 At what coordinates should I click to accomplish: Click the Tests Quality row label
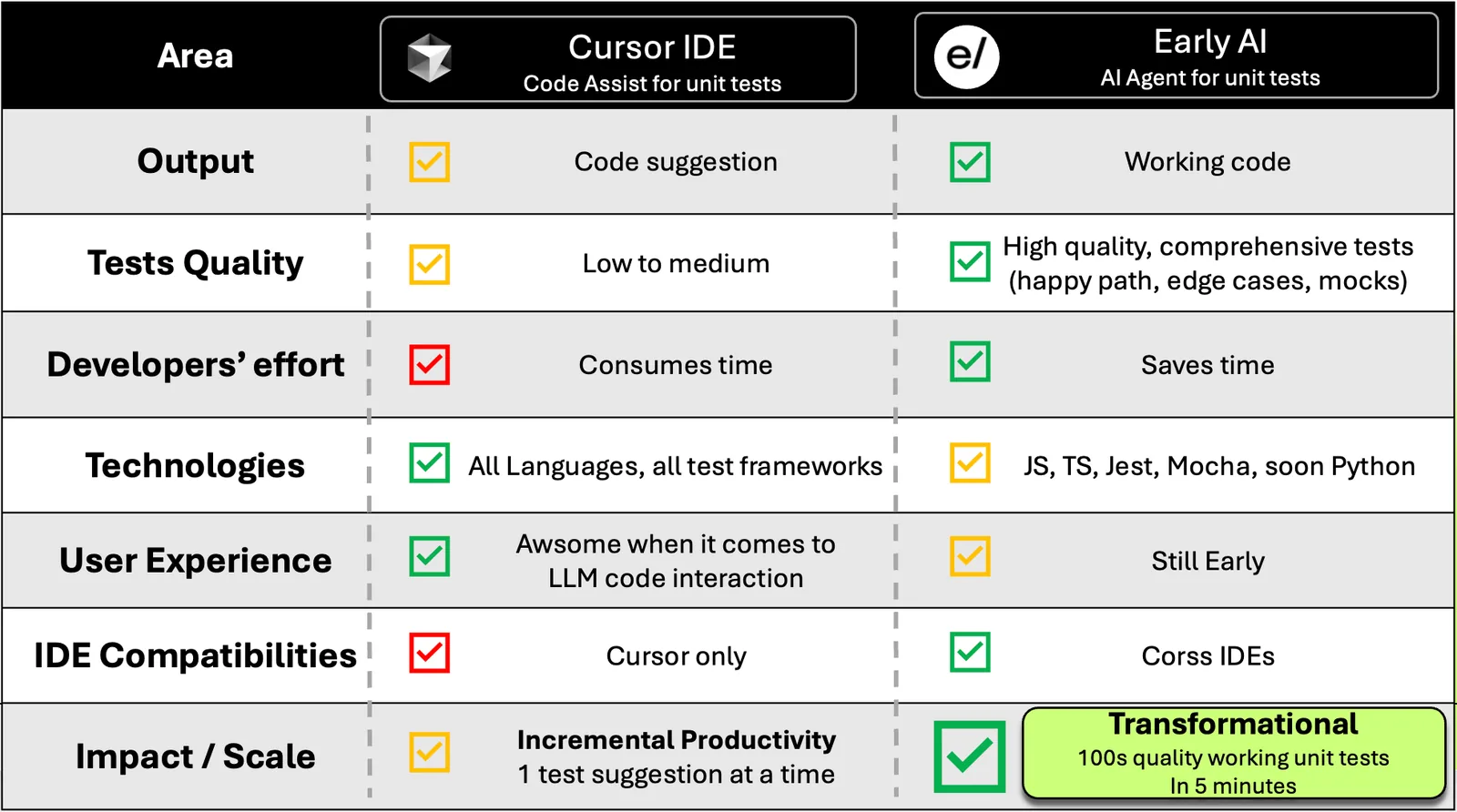[195, 263]
